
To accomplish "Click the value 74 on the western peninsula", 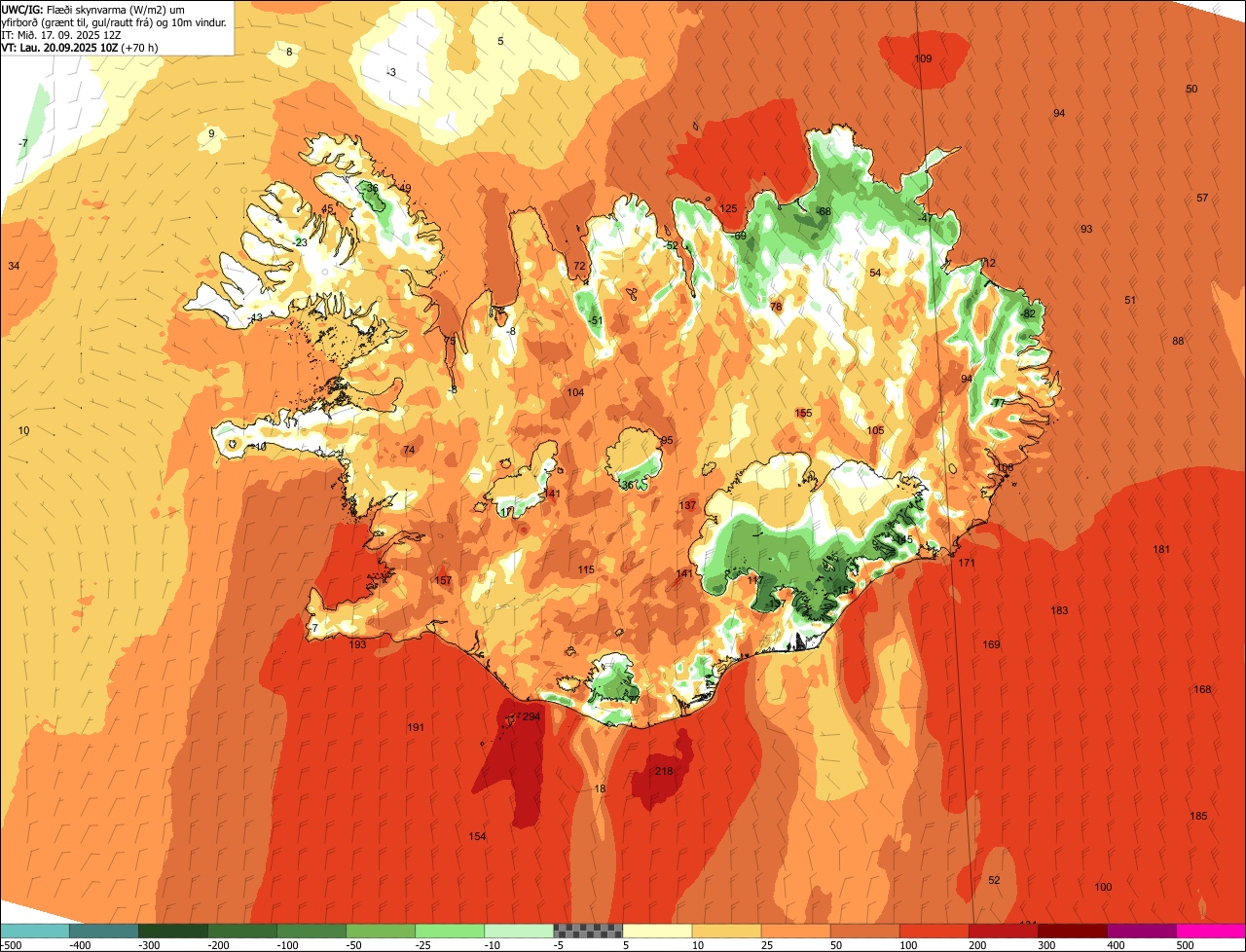I will (x=409, y=450).
